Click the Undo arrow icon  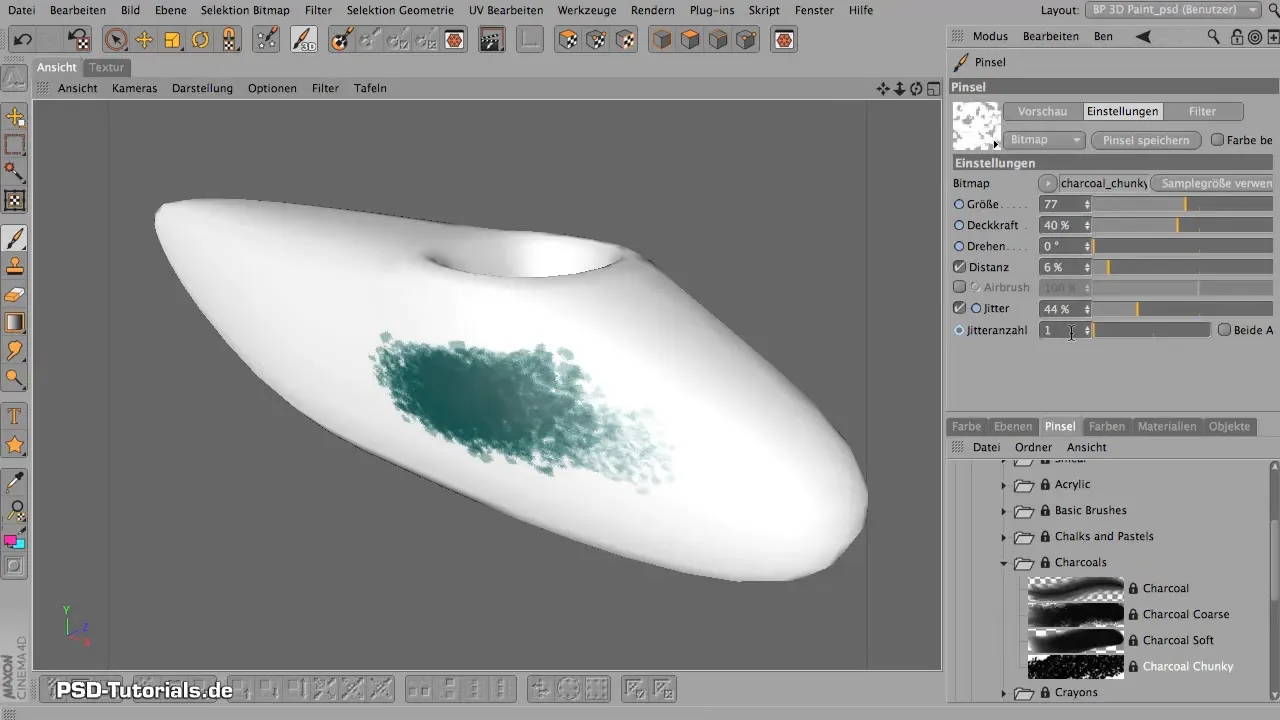click(22, 40)
